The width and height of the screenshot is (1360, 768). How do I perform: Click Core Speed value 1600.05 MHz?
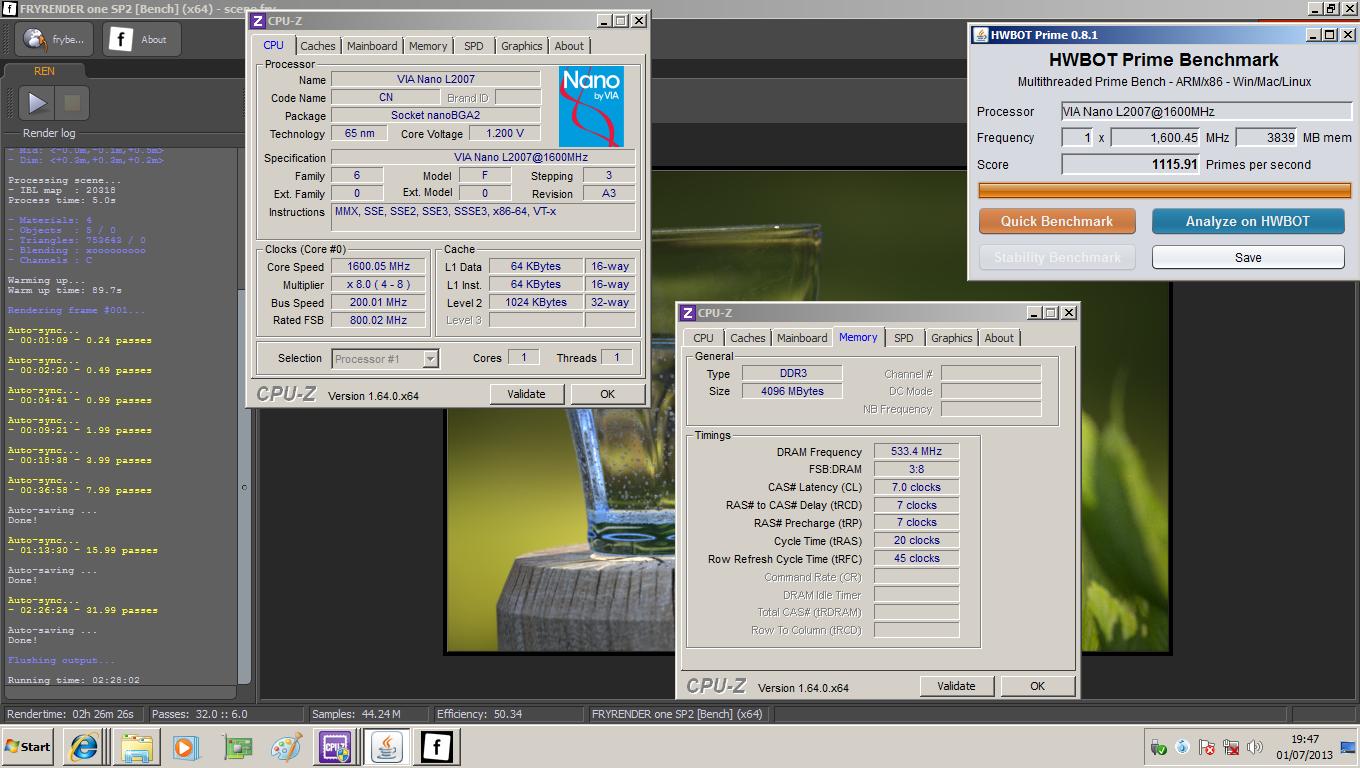point(379,267)
